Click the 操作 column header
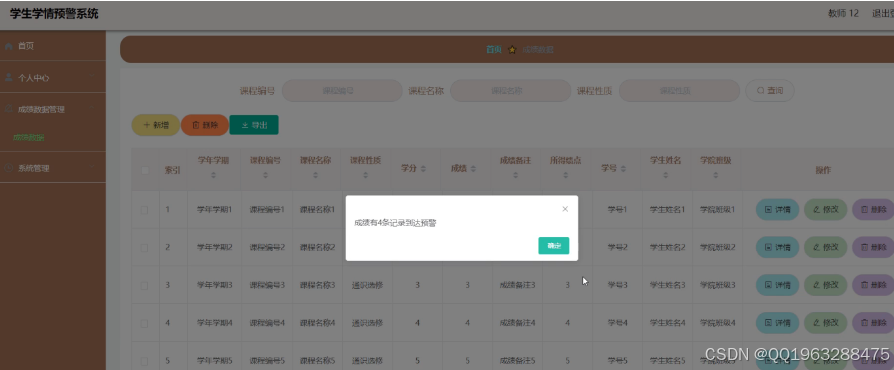The image size is (894, 370). coord(823,170)
